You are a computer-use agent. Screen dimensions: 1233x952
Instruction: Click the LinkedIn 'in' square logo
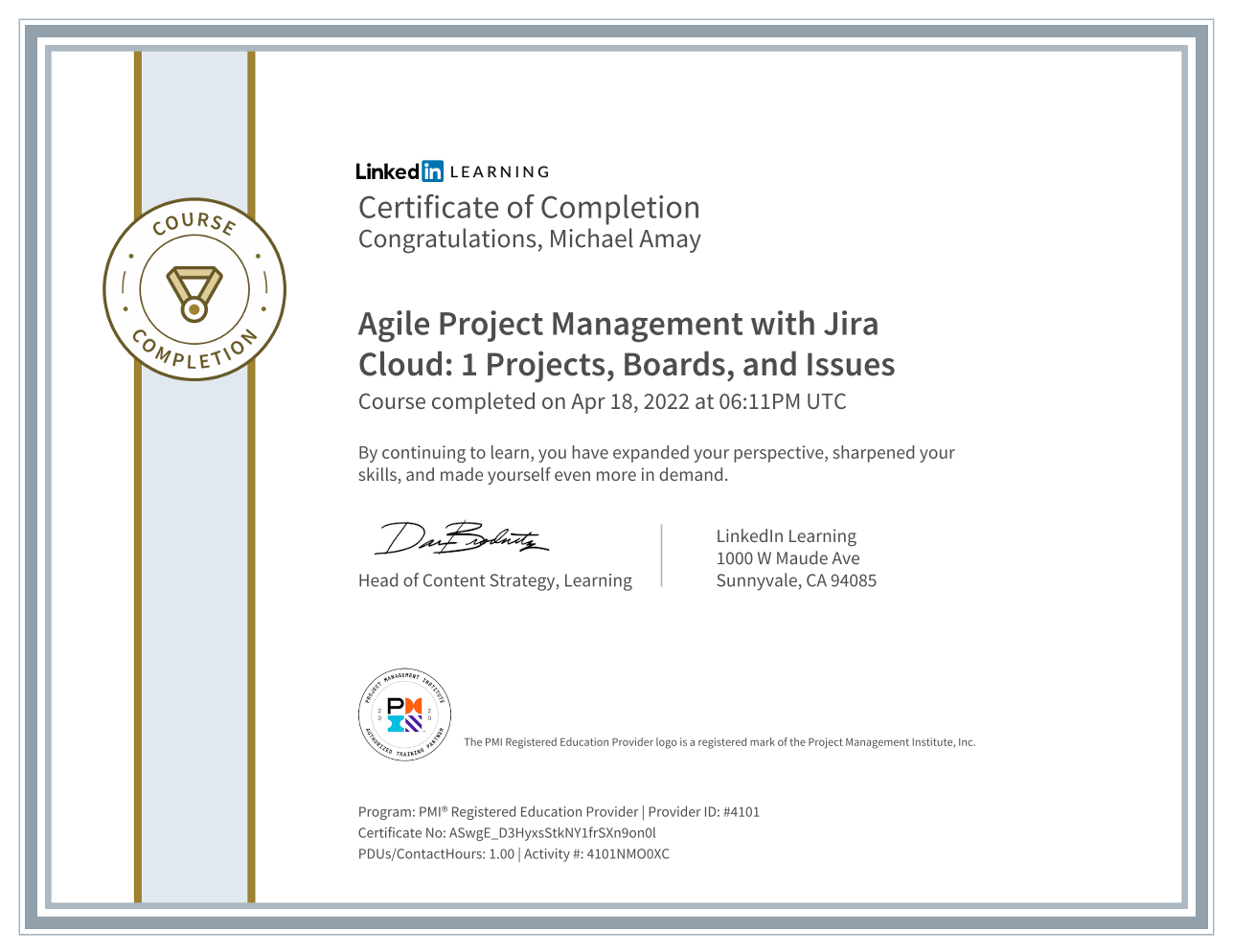[432, 171]
